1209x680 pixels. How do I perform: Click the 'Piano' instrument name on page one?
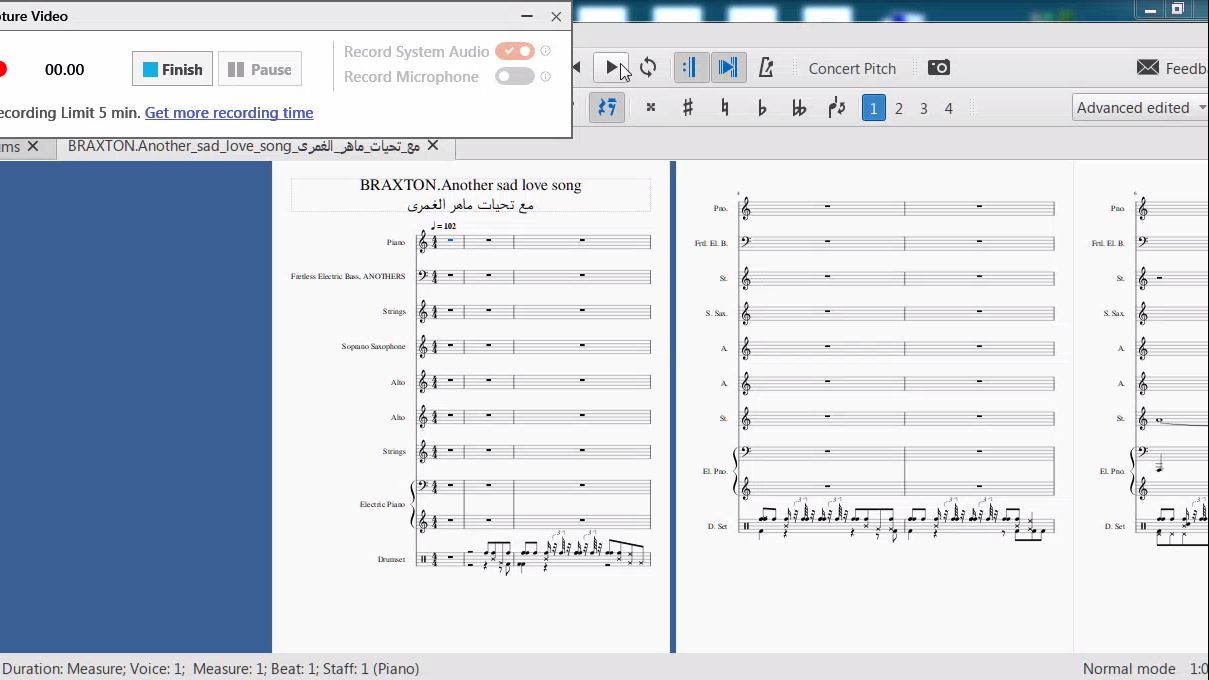396,242
